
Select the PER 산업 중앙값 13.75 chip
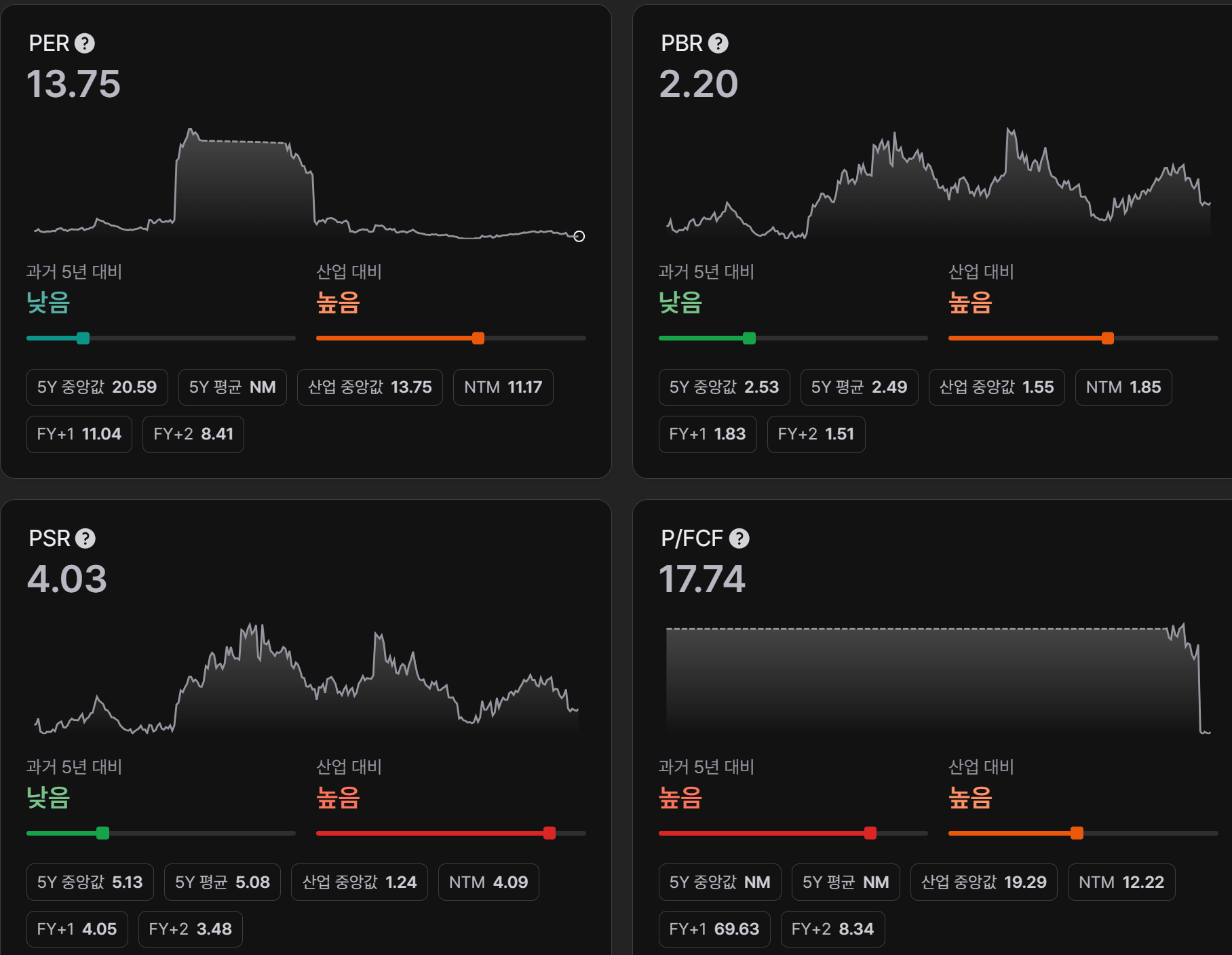click(370, 387)
